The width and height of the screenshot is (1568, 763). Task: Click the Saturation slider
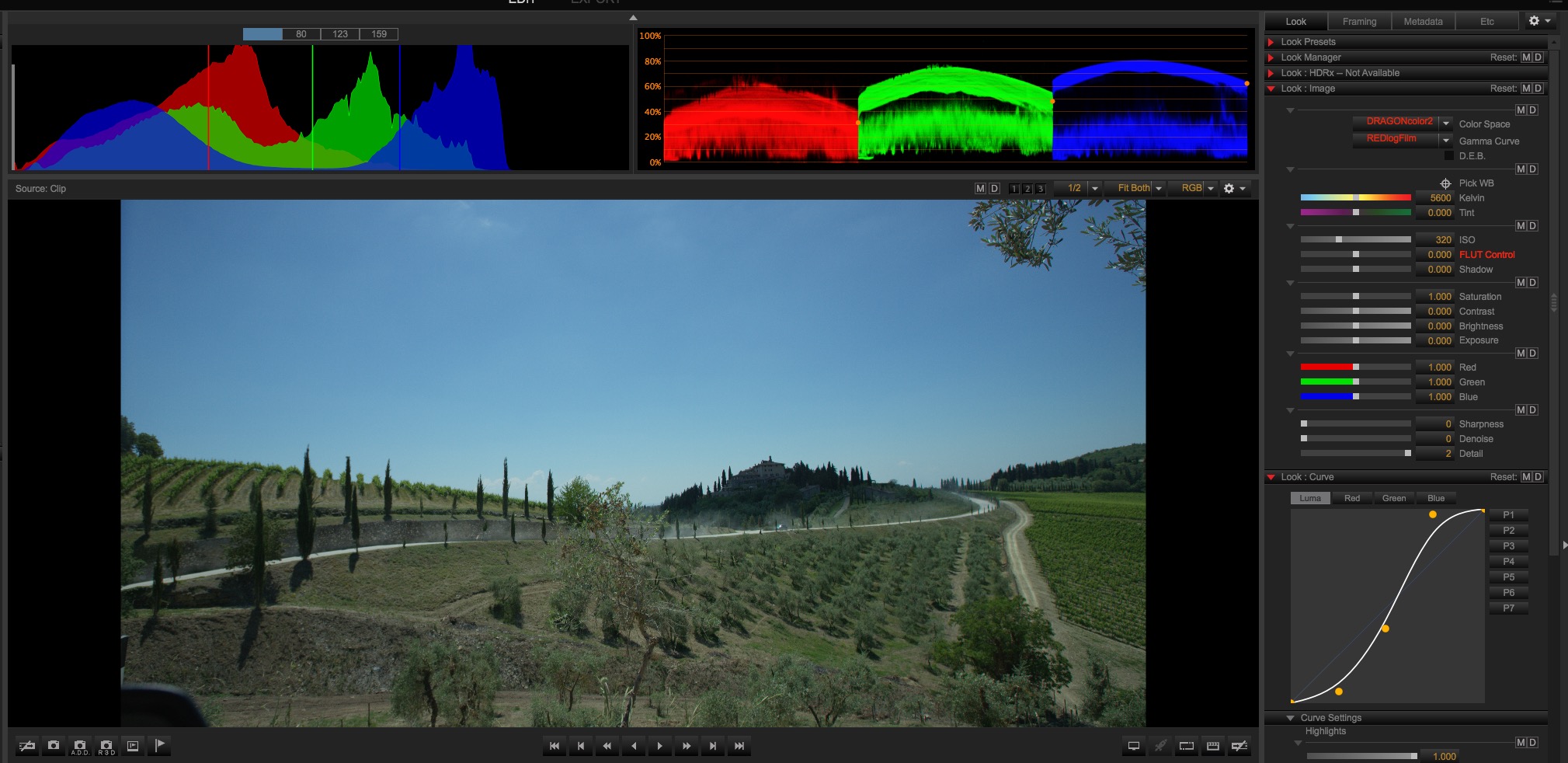[x=1355, y=296]
